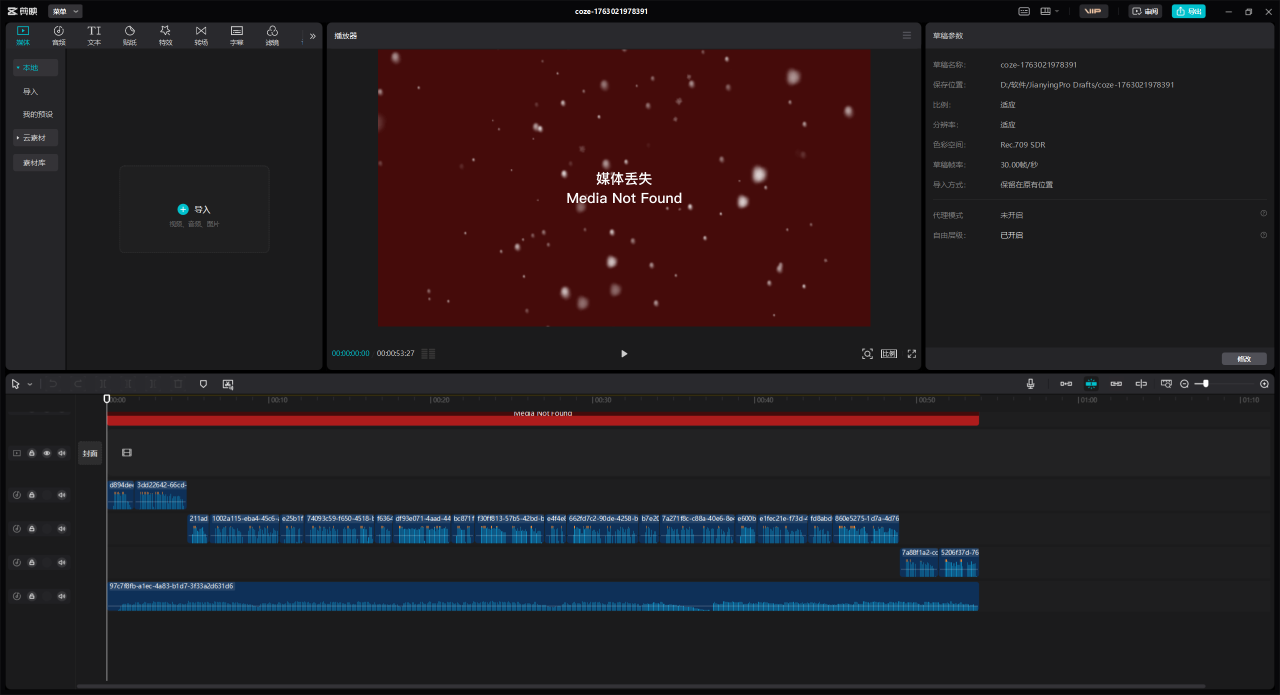This screenshot has width=1280, height=695.
Task: Click the 导出 export button
Action: pyautogui.click(x=1188, y=12)
